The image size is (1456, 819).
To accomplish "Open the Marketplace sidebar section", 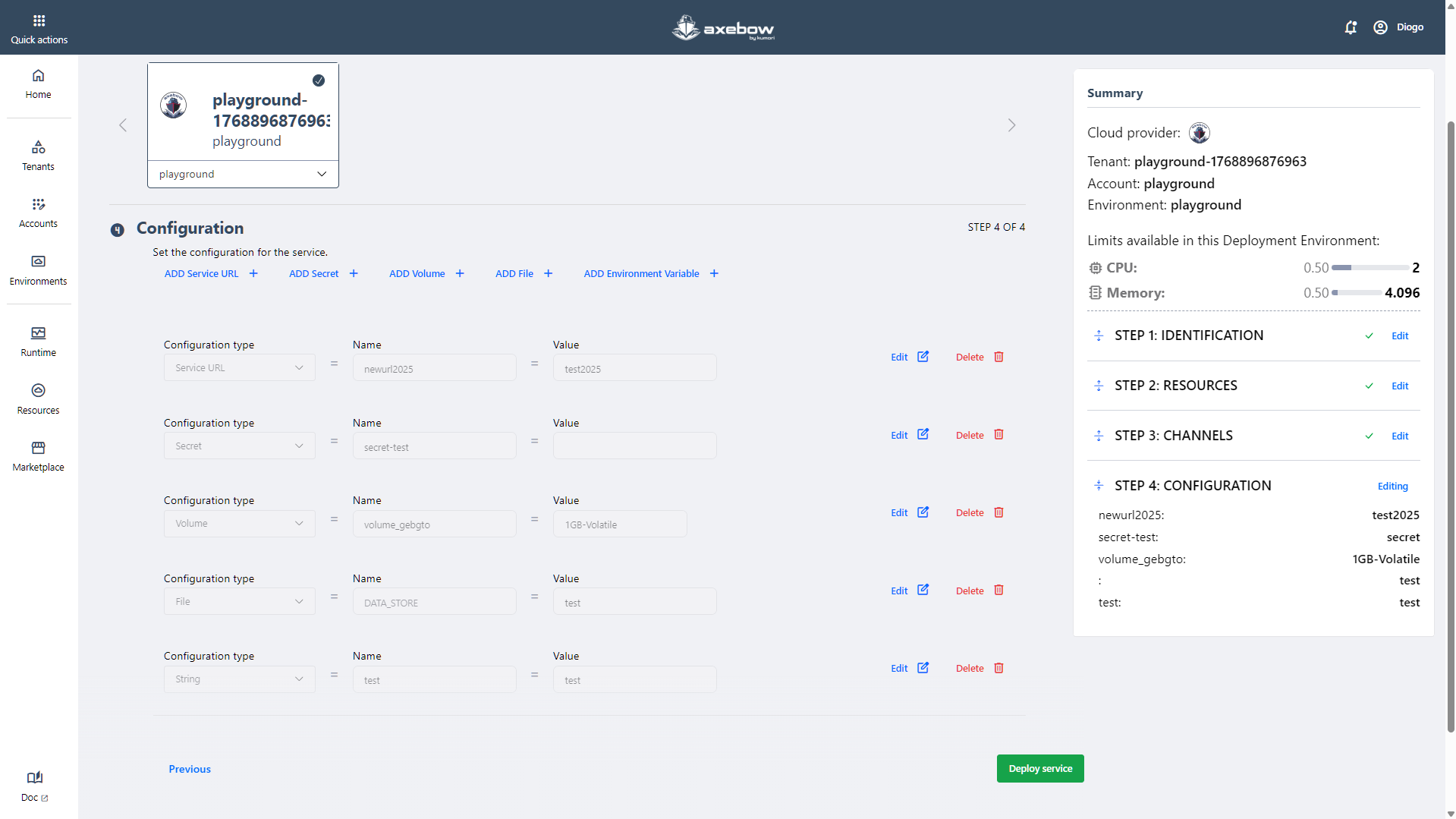I will [x=38, y=456].
